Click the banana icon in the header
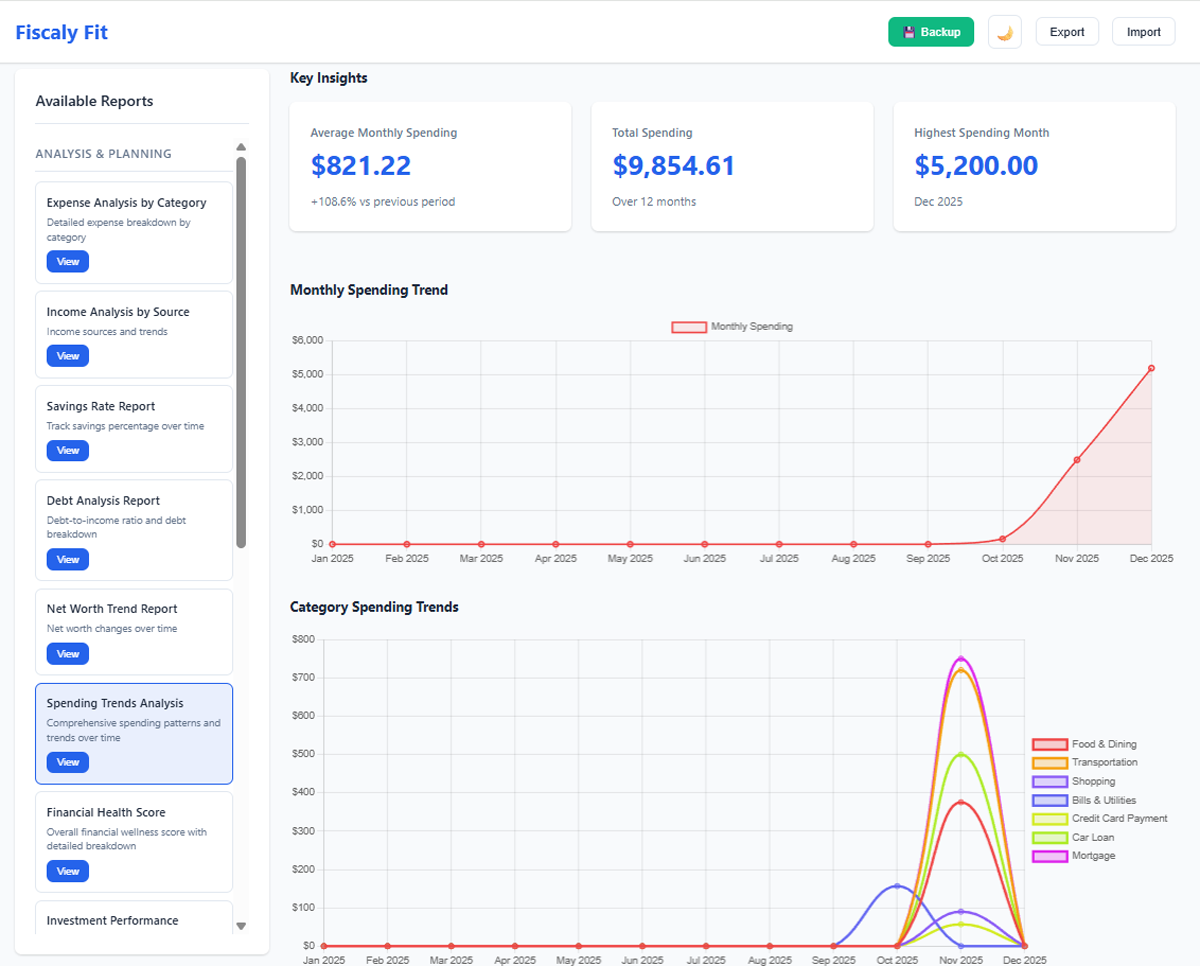 pyautogui.click(x=1004, y=31)
